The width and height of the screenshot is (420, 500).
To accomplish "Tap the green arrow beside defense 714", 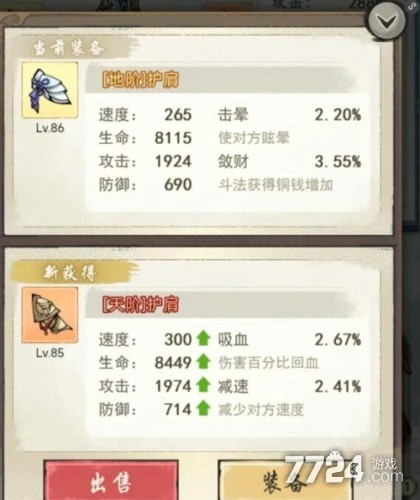I will pyautogui.click(x=203, y=409).
